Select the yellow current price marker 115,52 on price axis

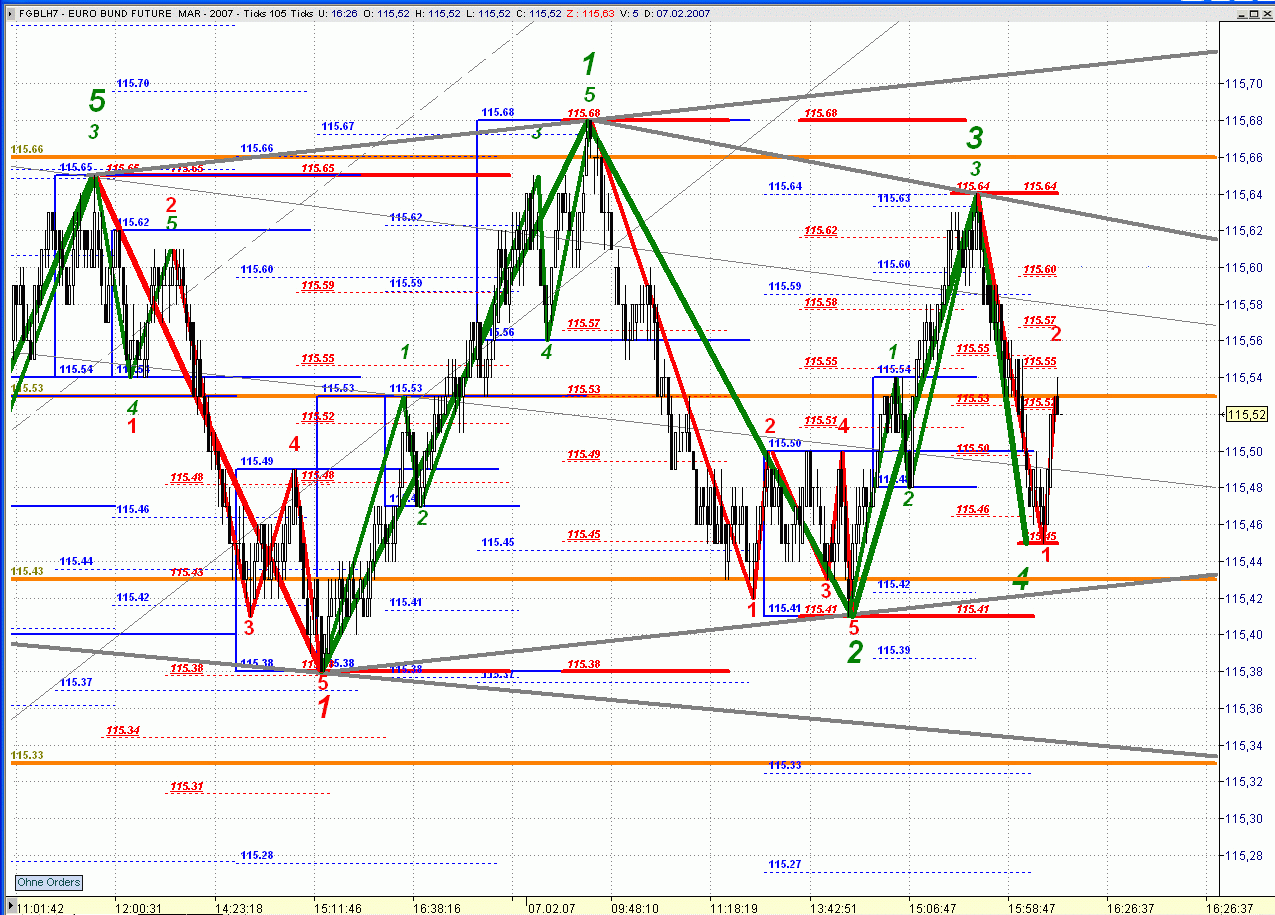tap(1247, 415)
